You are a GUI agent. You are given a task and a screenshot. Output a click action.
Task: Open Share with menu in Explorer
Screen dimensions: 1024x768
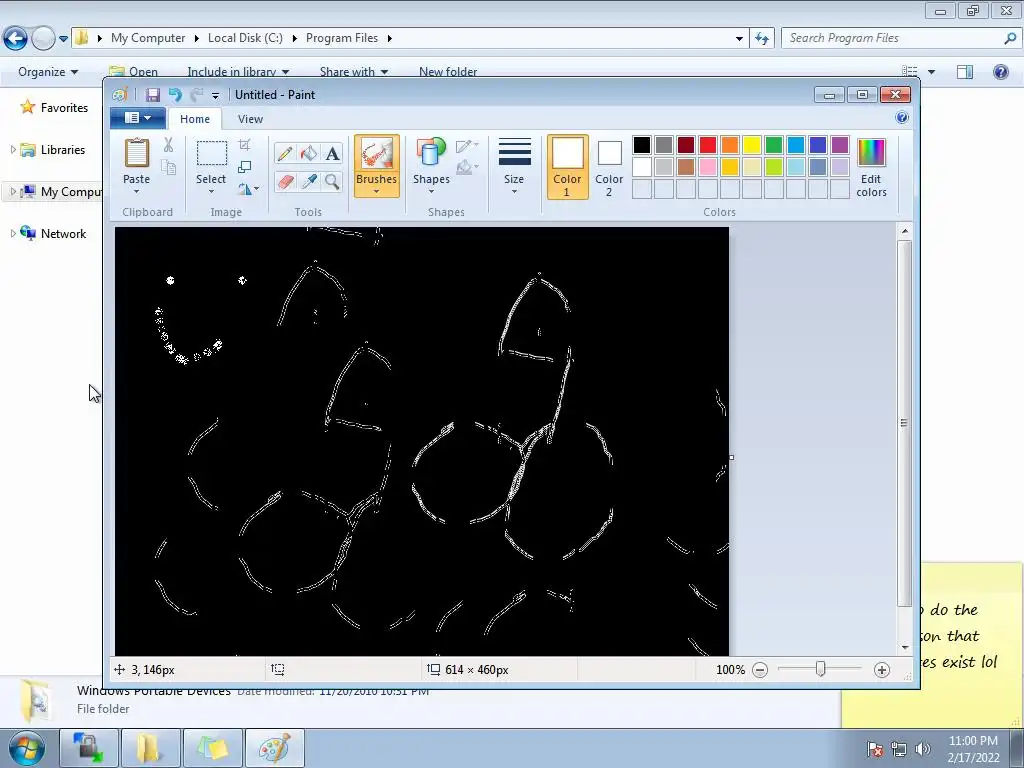(353, 72)
